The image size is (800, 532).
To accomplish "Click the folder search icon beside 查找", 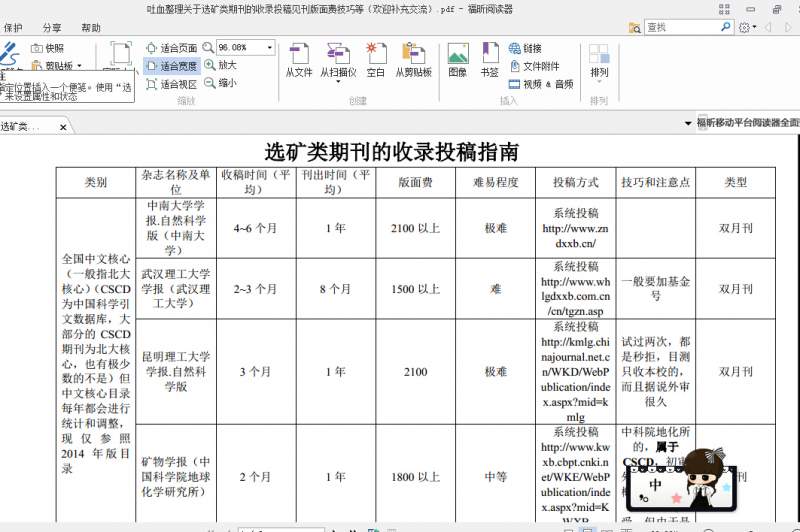I will point(635,28).
